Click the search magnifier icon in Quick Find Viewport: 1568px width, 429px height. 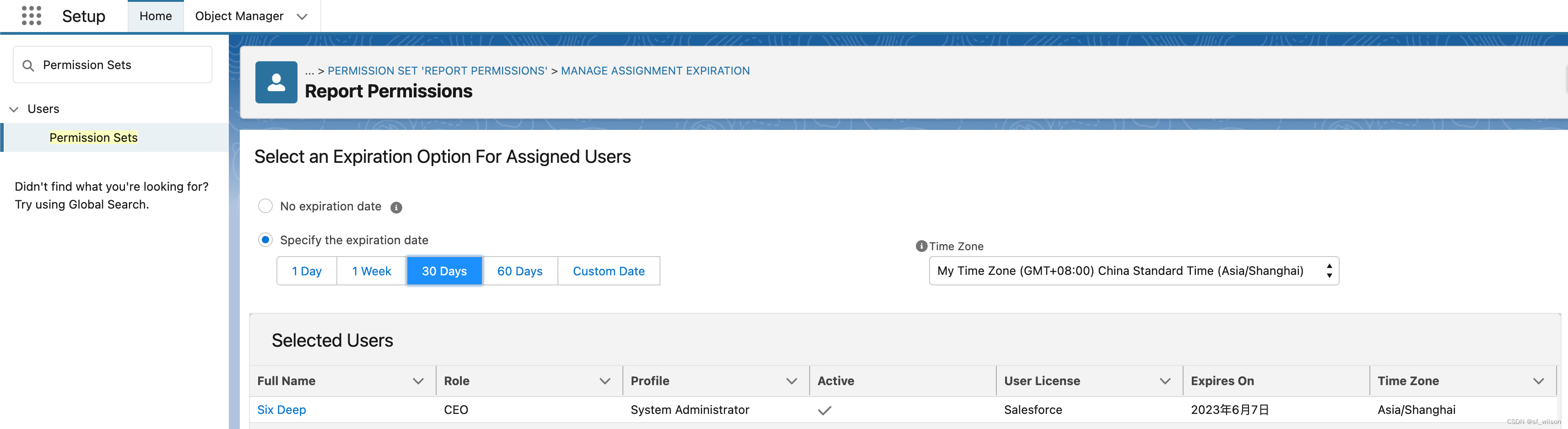tap(28, 65)
